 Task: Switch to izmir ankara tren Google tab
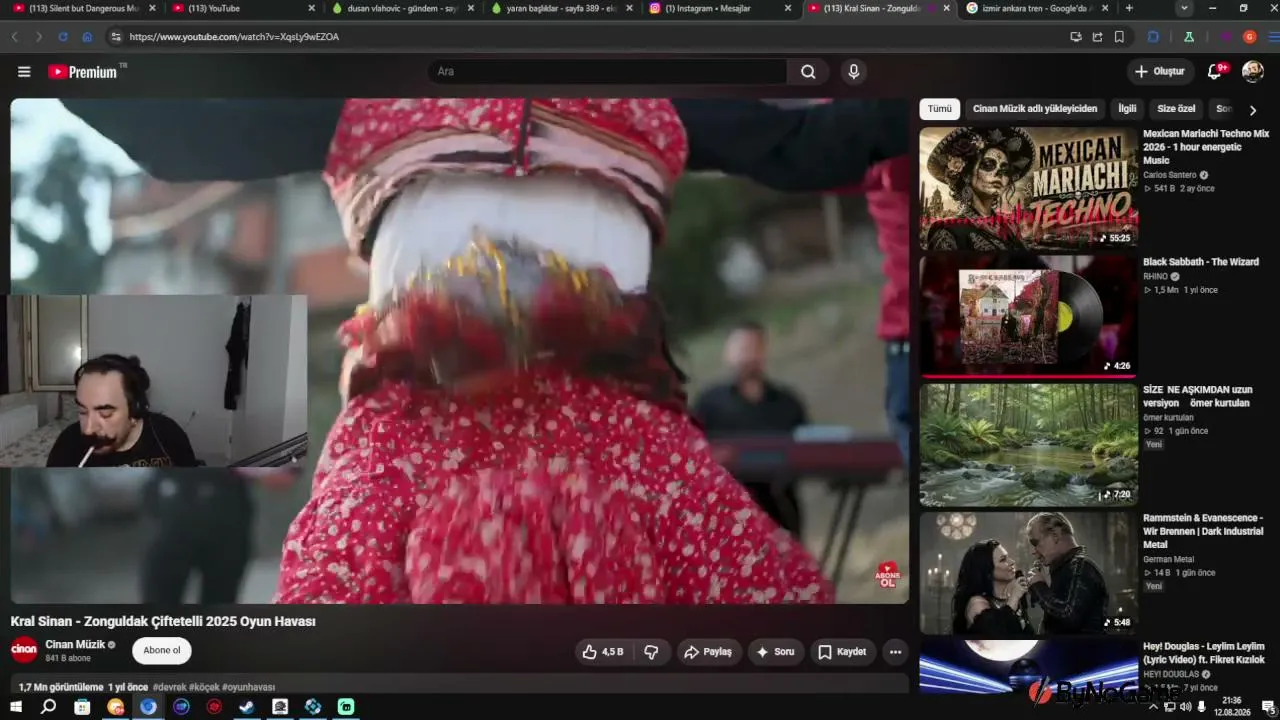click(1039, 8)
